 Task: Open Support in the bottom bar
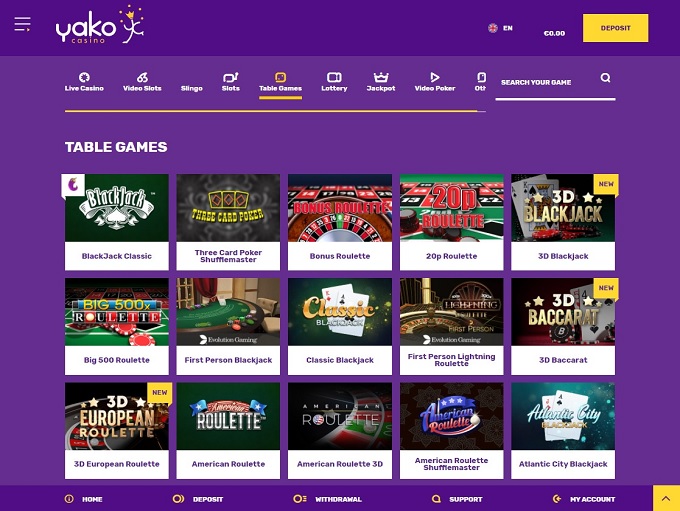458,499
